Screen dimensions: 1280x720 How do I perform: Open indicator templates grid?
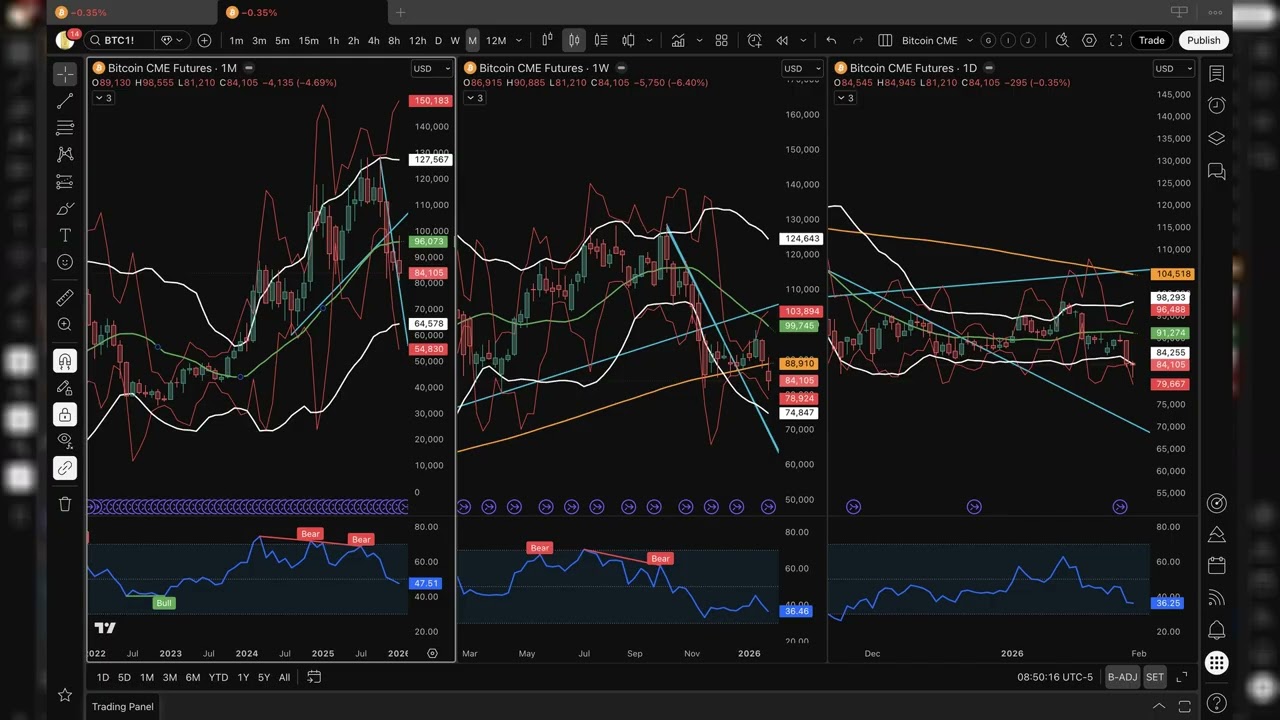coord(721,40)
